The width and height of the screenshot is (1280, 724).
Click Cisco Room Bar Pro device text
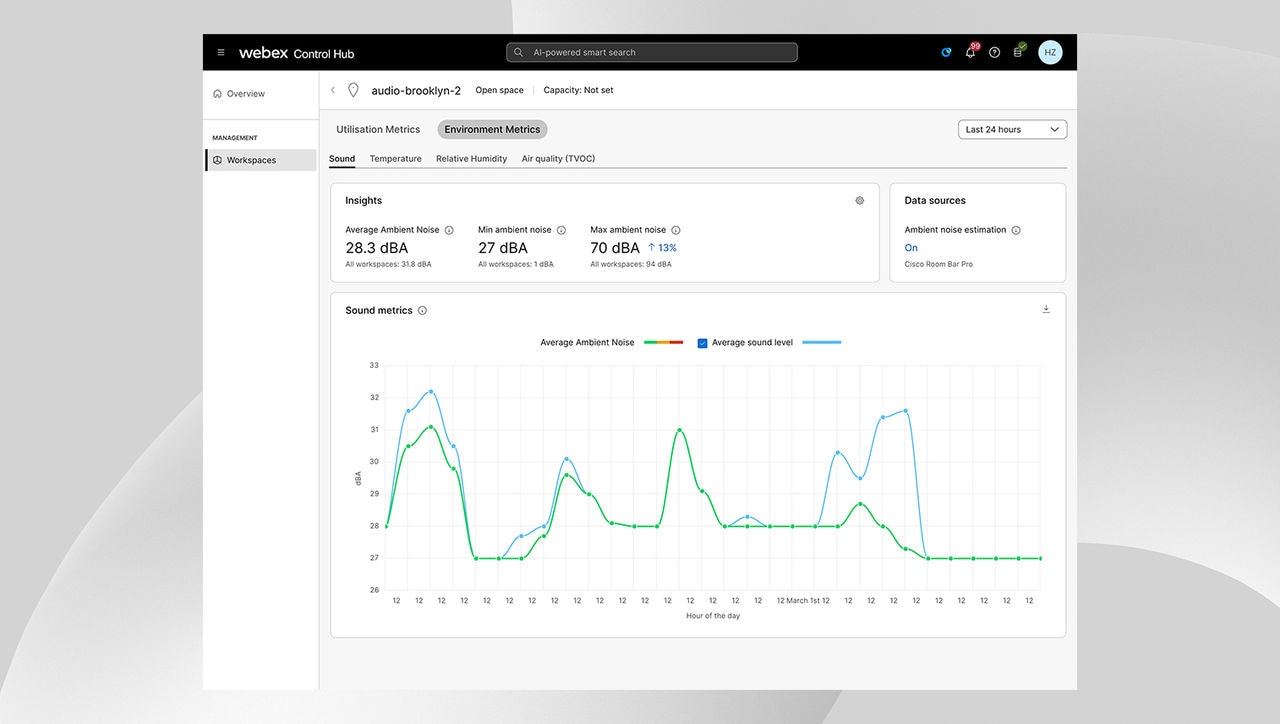coord(939,264)
